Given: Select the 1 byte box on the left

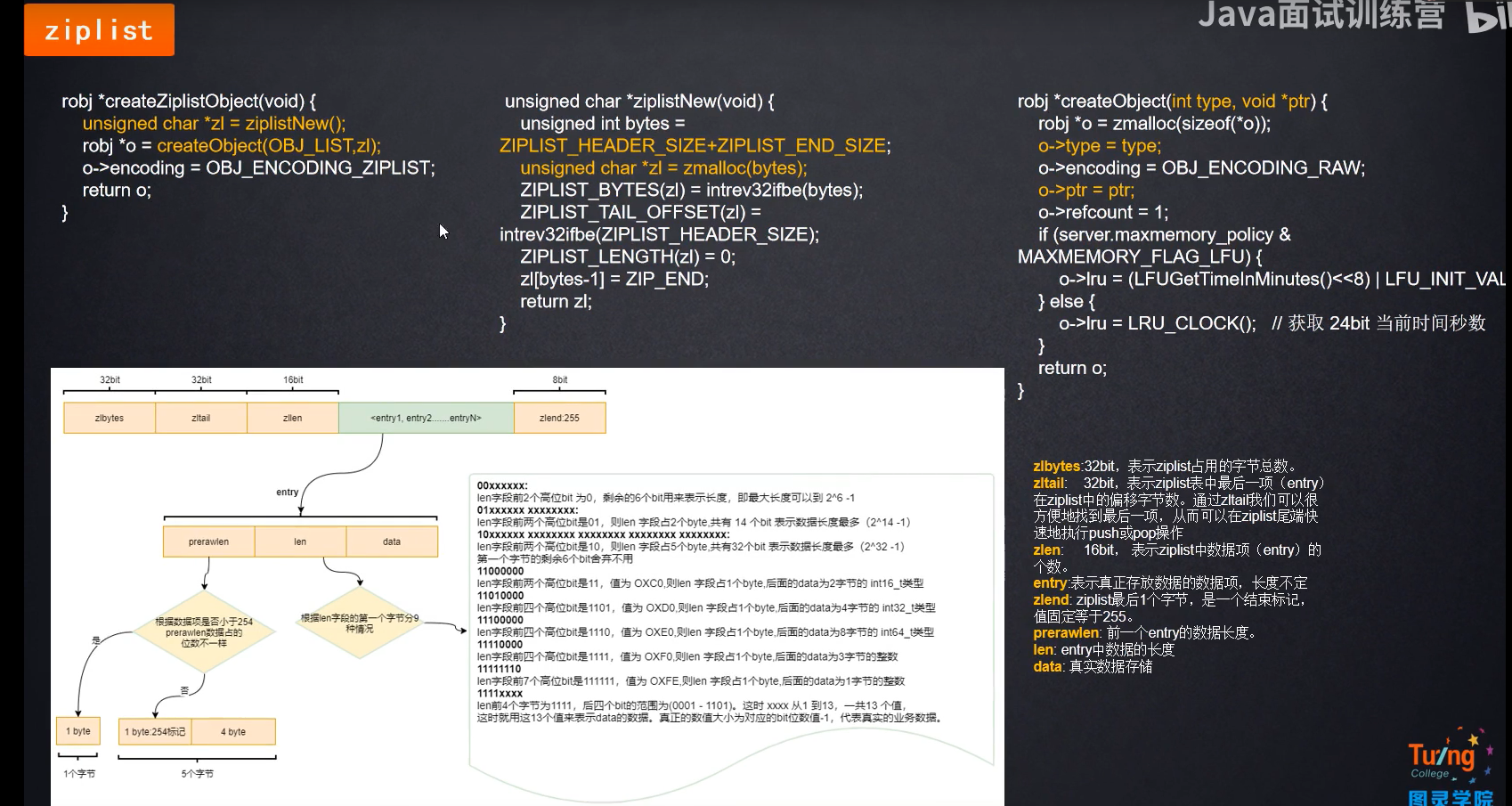Looking at the screenshot, I should (x=78, y=730).
